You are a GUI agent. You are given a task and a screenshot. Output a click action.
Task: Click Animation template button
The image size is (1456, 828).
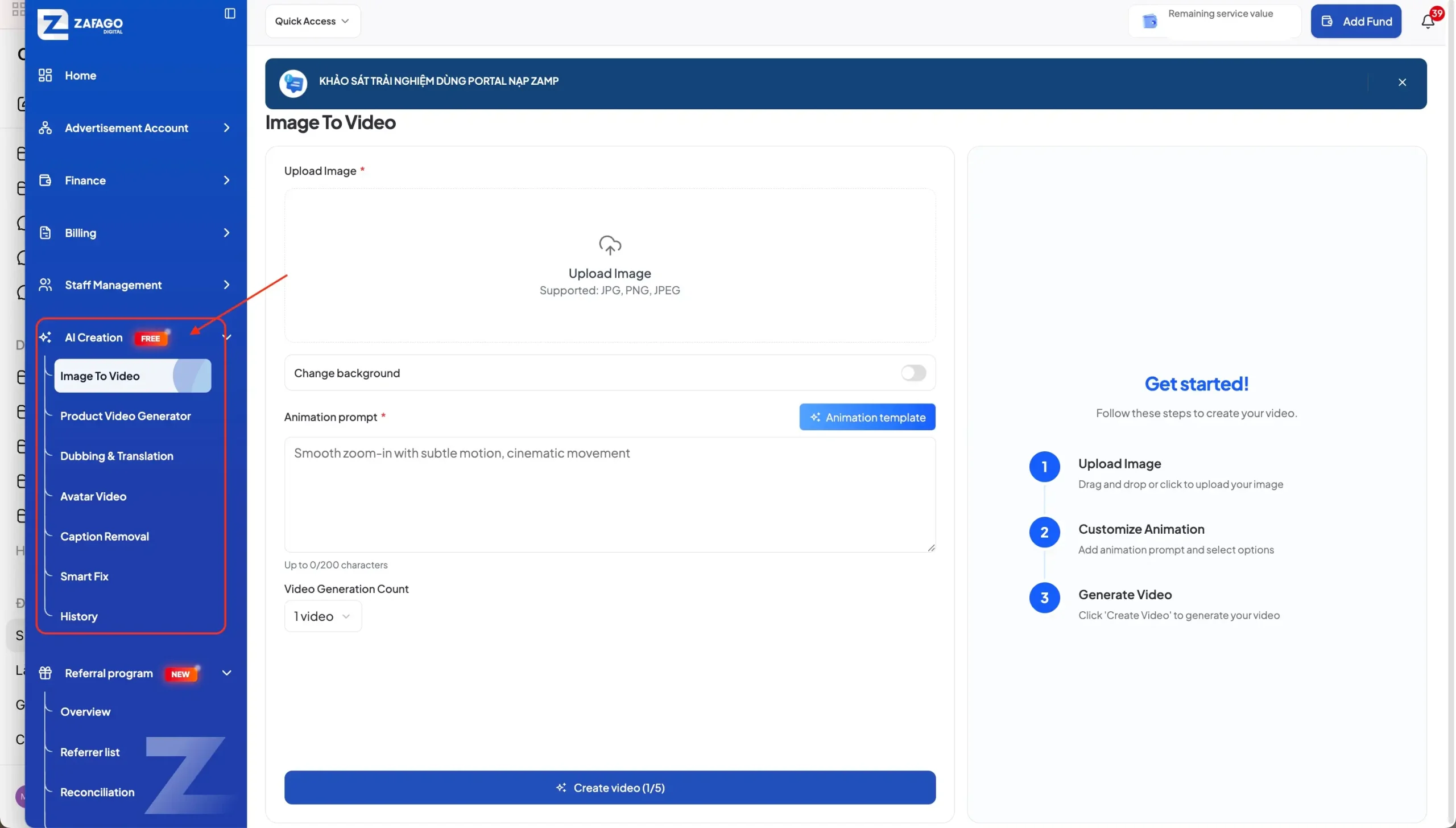(867, 417)
